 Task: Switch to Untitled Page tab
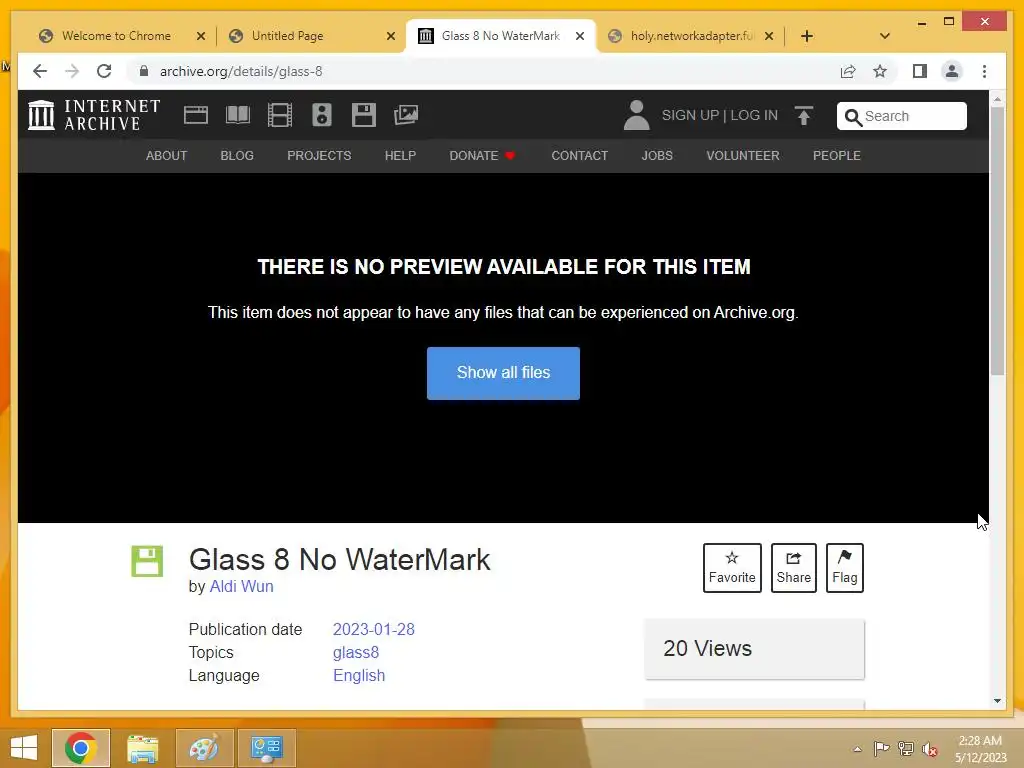pos(287,36)
